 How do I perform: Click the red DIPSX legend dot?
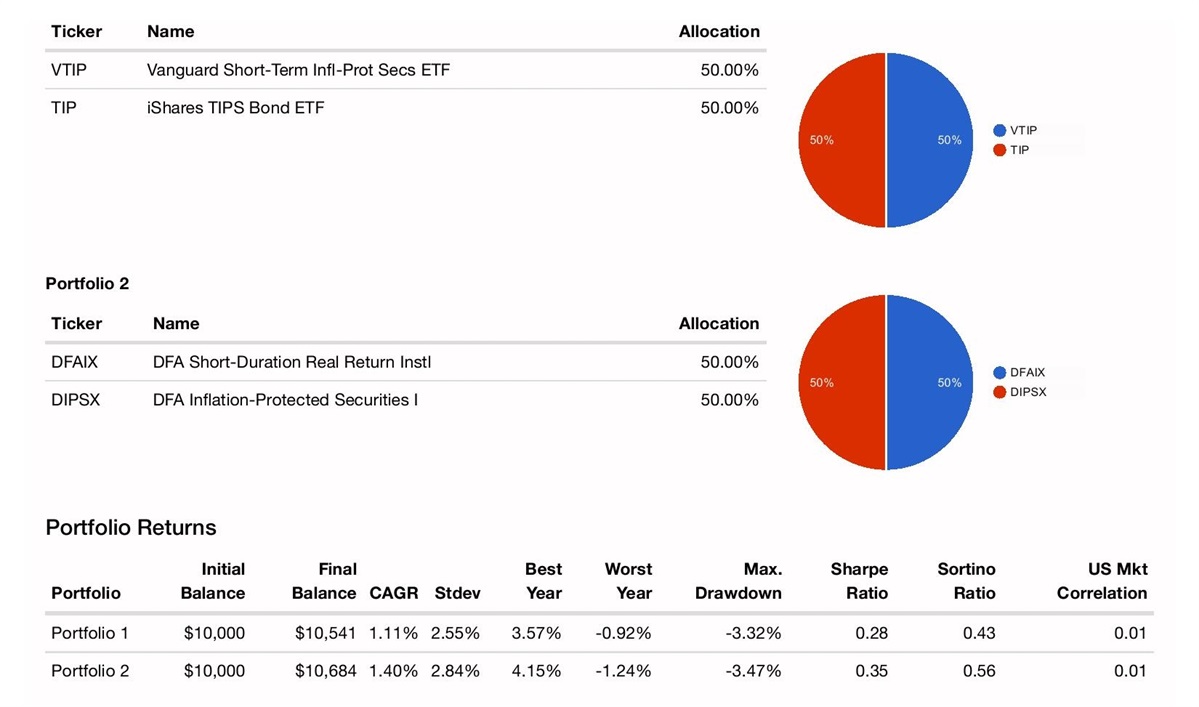pyautogui.click(x=999, y=392)
